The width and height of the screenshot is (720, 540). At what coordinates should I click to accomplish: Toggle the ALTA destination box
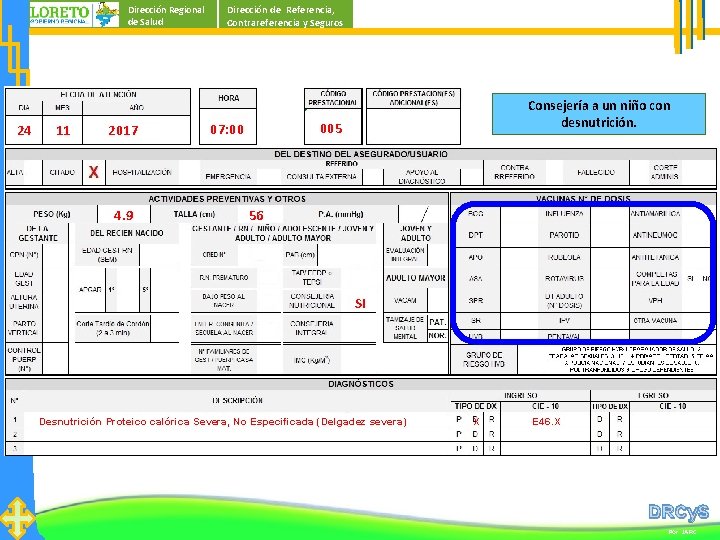point(32,172)
